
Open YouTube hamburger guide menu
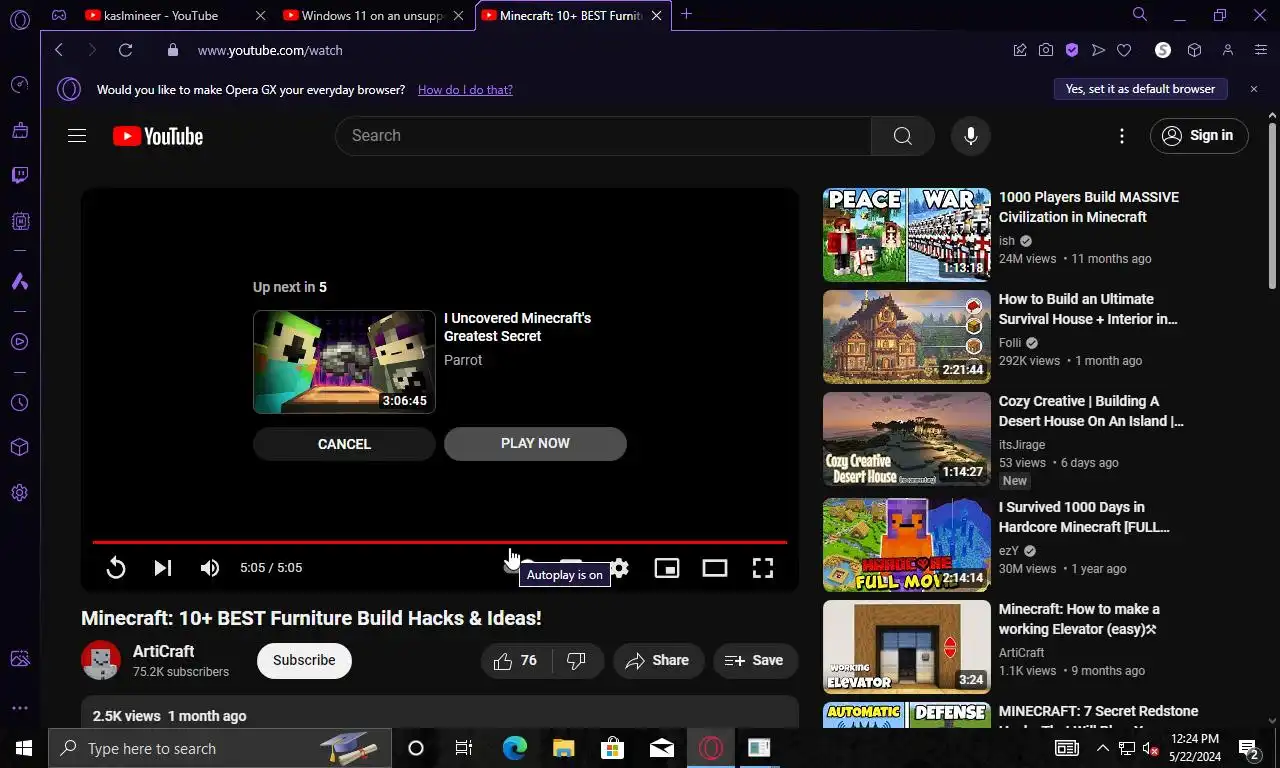(77, 136)
